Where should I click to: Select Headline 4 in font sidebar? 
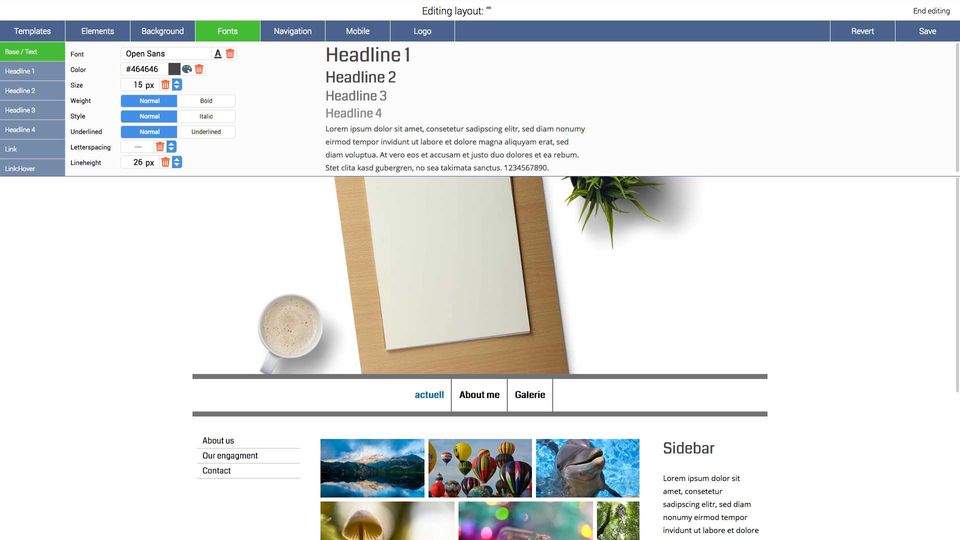tap(32, 130)
